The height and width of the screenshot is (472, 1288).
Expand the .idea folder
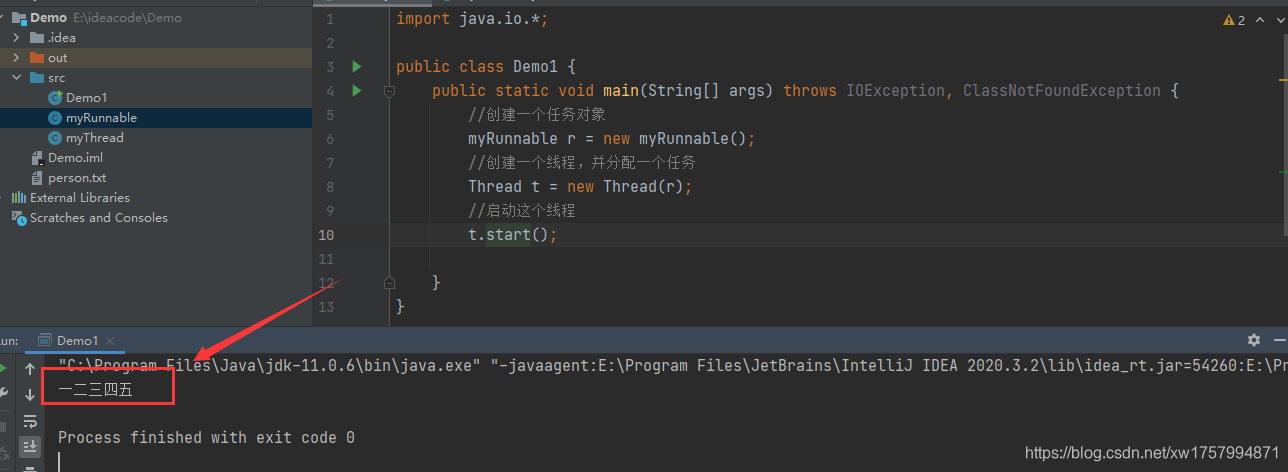pyautogui.click(x=16, y=38)
